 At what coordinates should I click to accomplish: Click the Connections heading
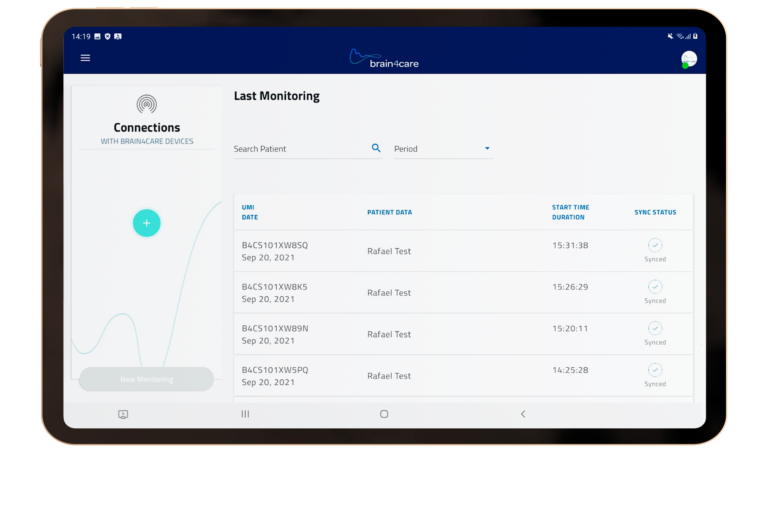pyautogui.click(x=146, y=127)
